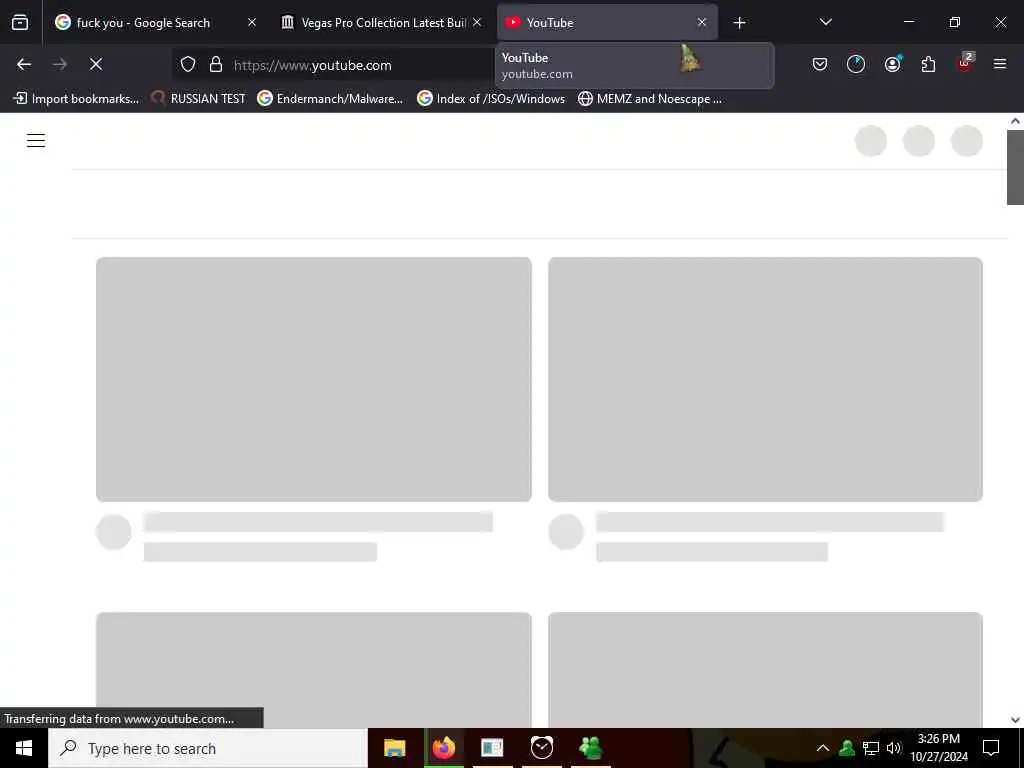
Task: Click Firefox taskbar icon
Action: coord(443,748)
